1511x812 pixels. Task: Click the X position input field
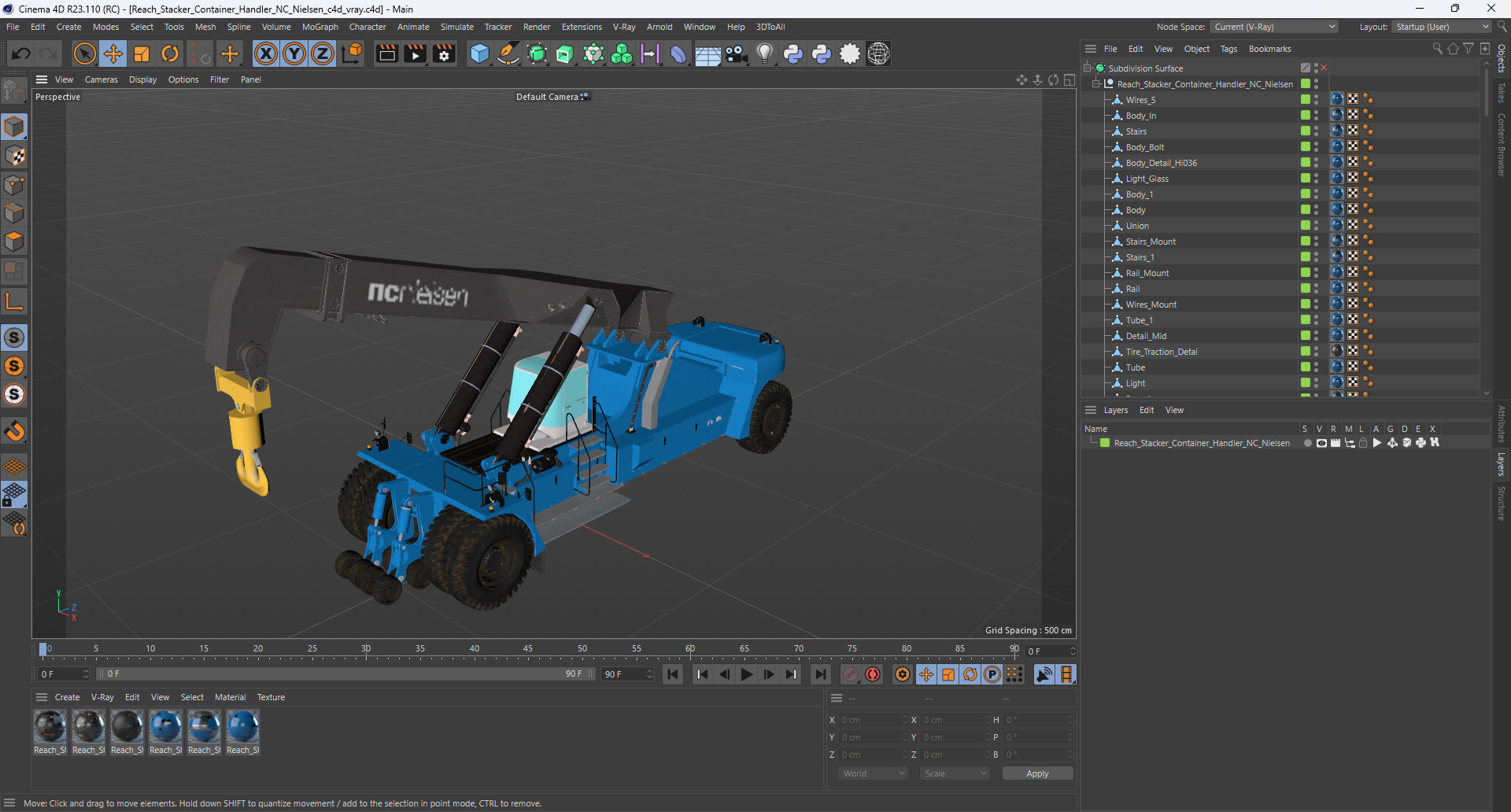[x=873, y=720]
